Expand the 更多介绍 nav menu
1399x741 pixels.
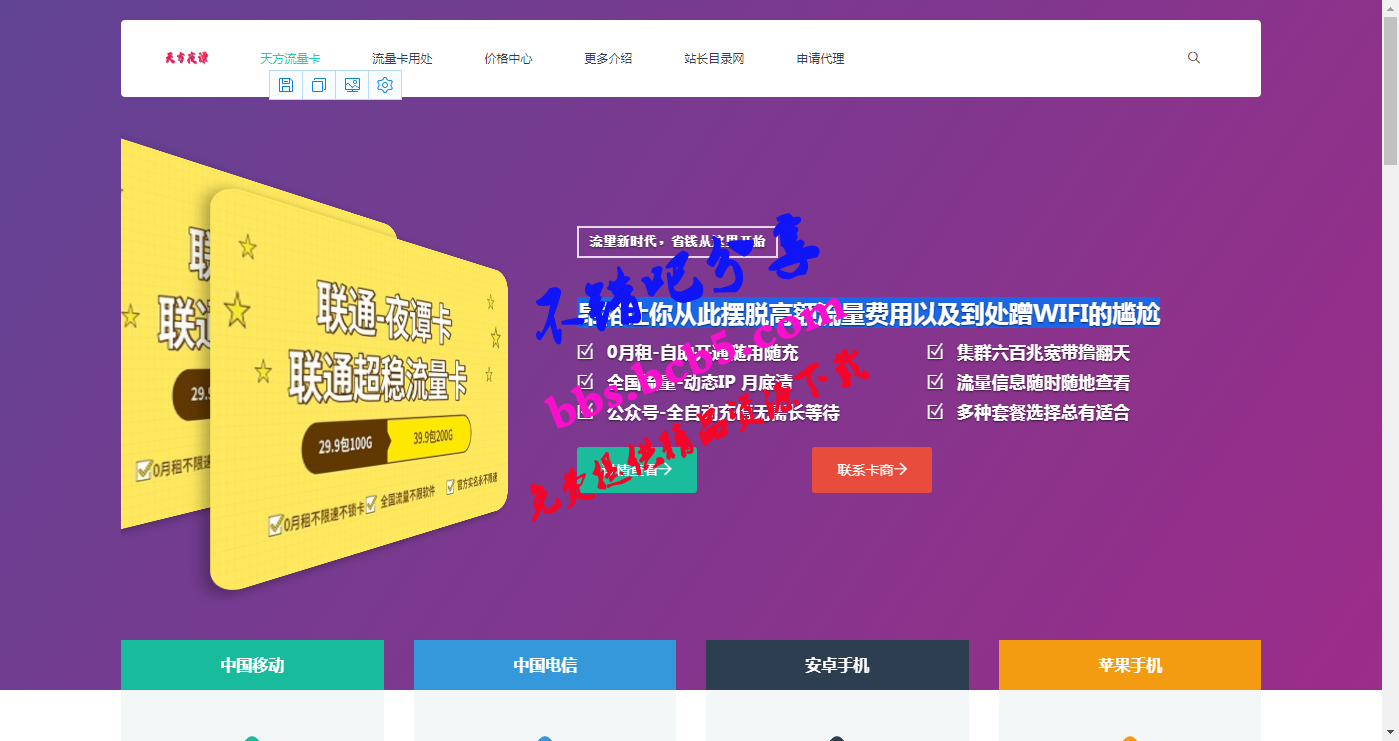pyautogui.click(x=608, y=59)
